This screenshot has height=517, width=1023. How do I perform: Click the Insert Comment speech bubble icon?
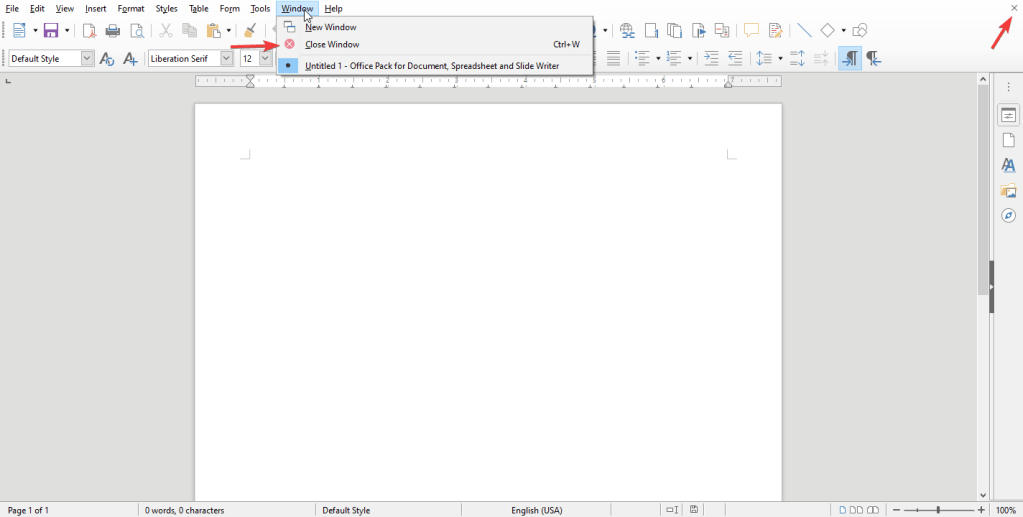tap(751, 31)
